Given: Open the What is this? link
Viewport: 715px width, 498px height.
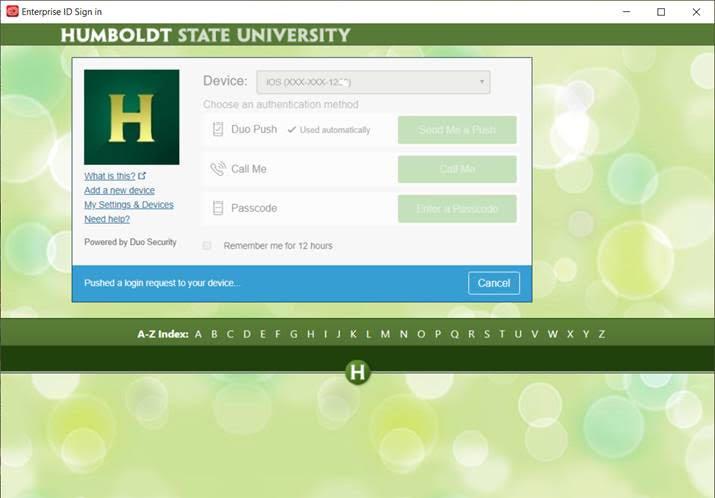Looking at the screenshot, I should pos(110,176).
